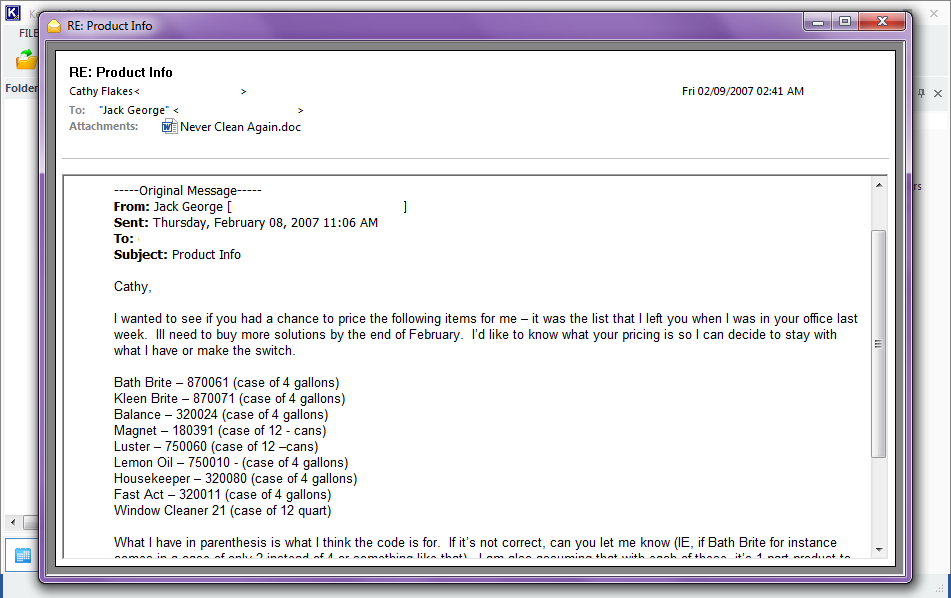The height and width of the screenshot is (598, 951).
Task: Click the resize grip in background window corner
Action: 940,588
